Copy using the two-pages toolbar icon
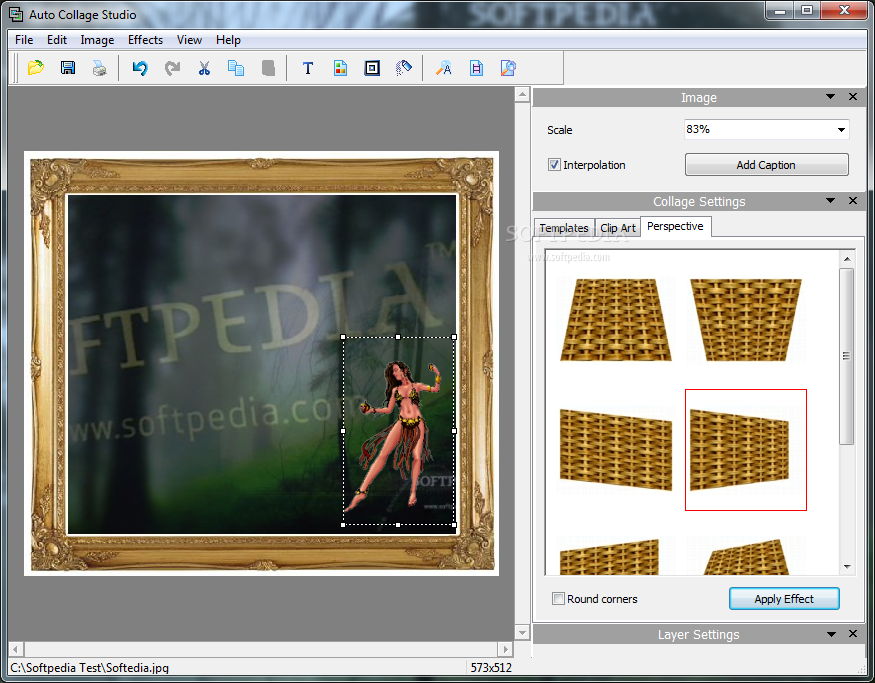This screenshot has height=683, width=875. click(236, 68)
